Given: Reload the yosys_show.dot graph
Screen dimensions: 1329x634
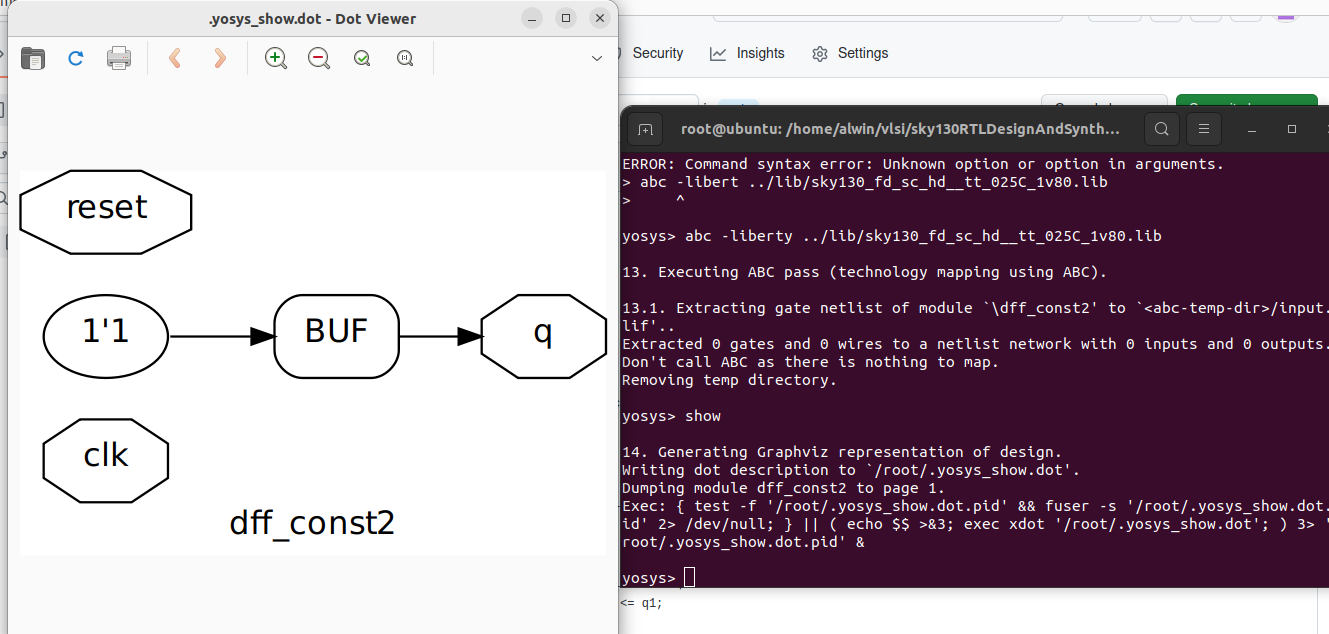Looking at the screenshot, I should [75, 58].
